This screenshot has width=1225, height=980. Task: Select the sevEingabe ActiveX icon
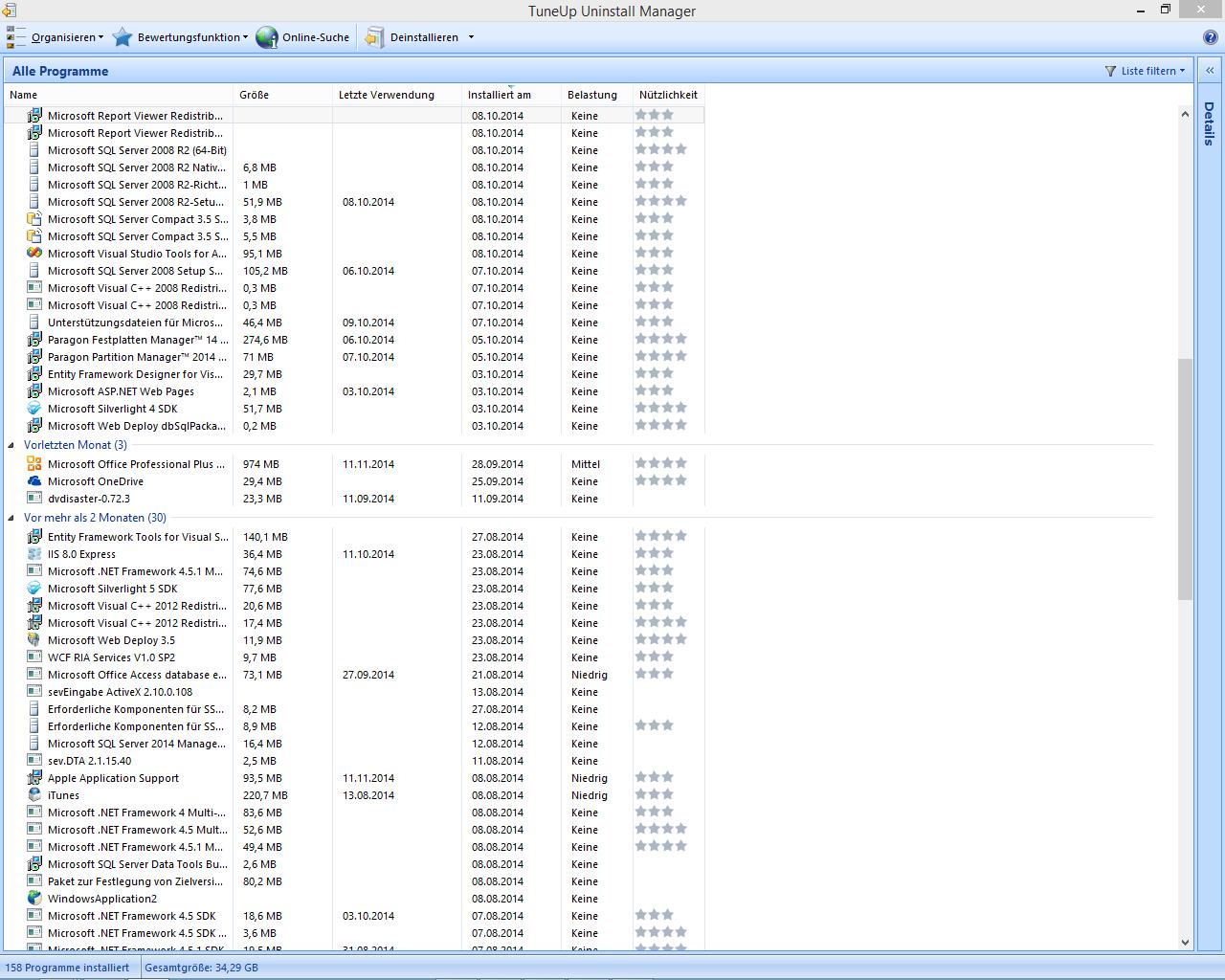[34, 692]
